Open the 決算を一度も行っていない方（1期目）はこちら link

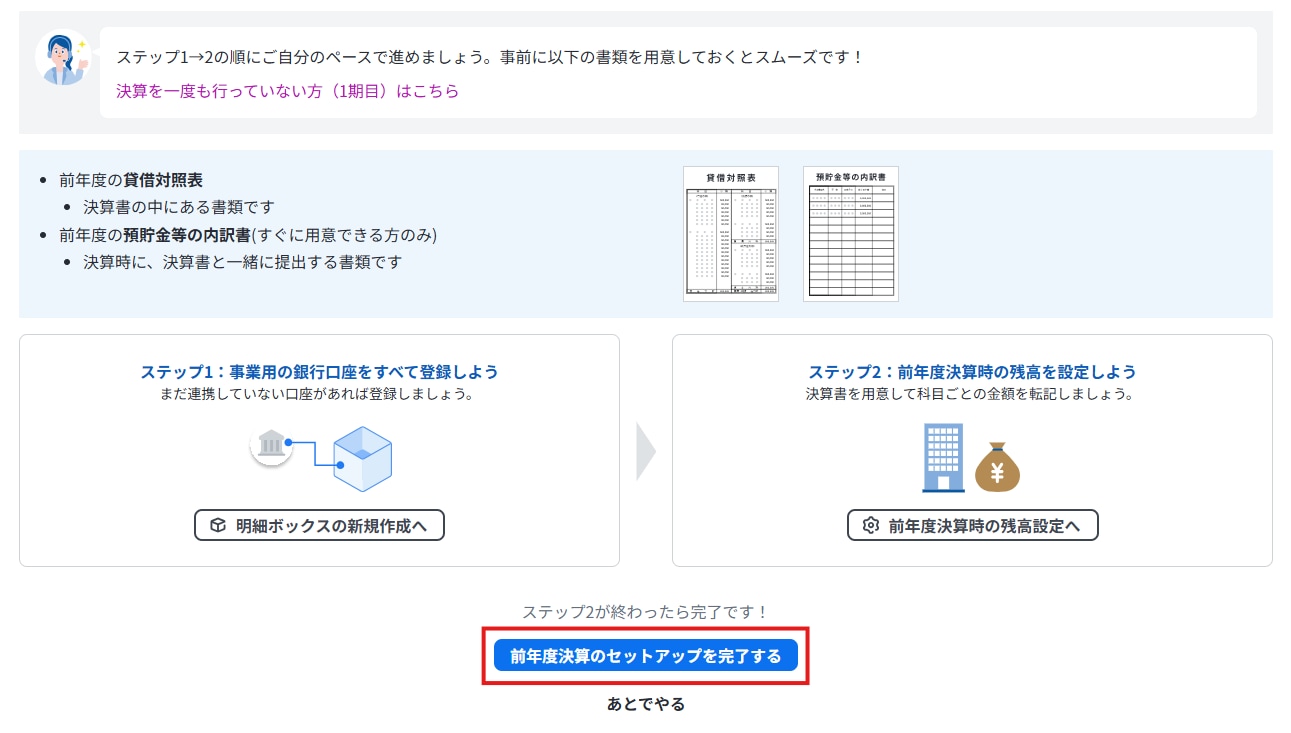[x=288, y=91]
